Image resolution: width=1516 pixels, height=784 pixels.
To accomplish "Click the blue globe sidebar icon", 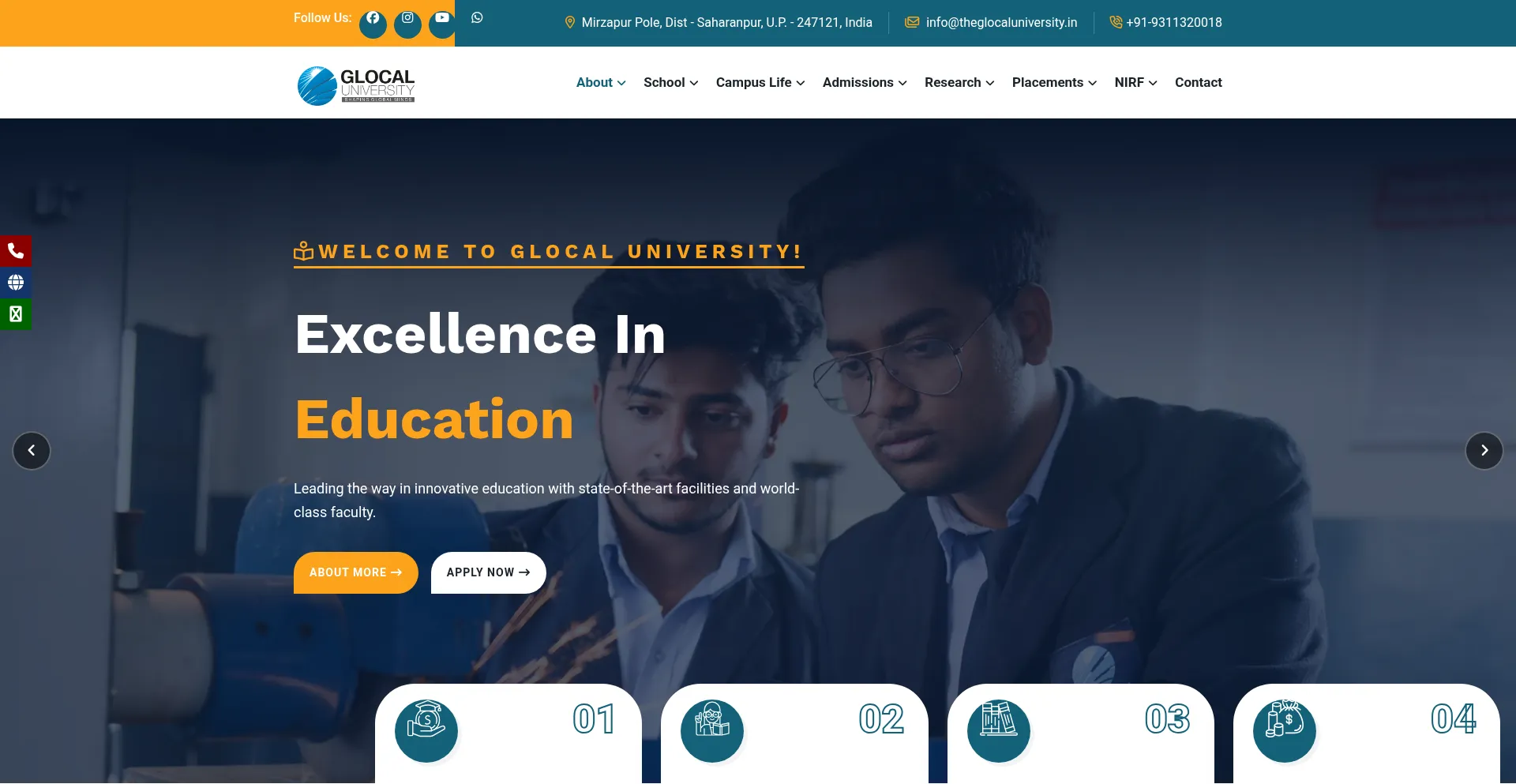I will click(x=16, y=283).
